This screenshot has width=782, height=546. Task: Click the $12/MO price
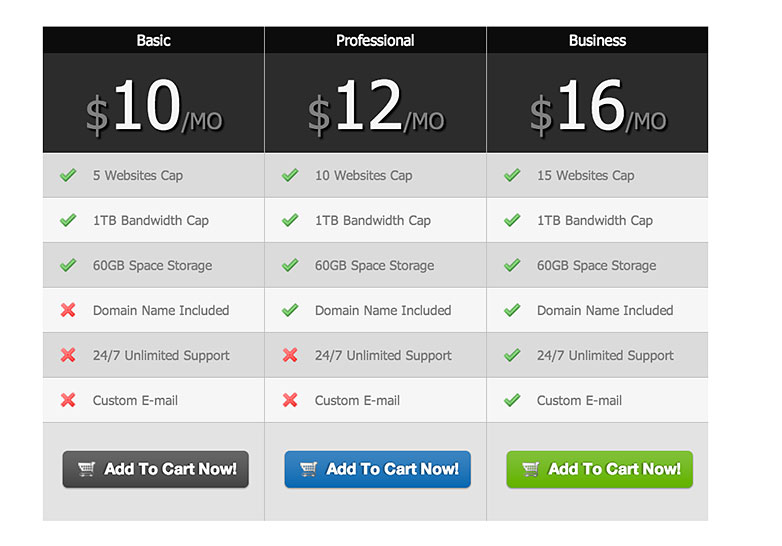pos(376,106)
